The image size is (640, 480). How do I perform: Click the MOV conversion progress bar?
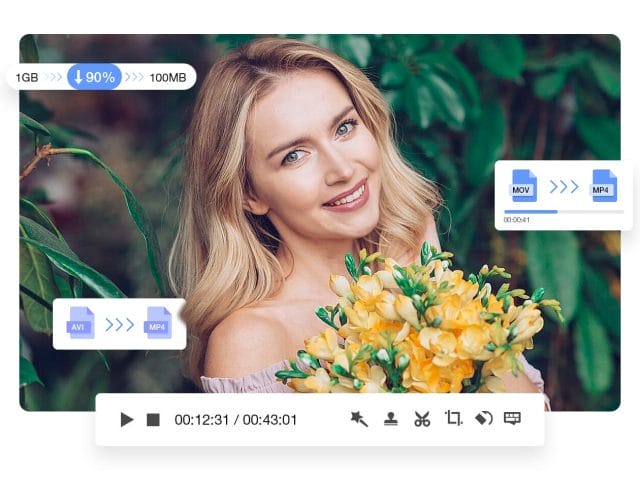tap(563, 212)
